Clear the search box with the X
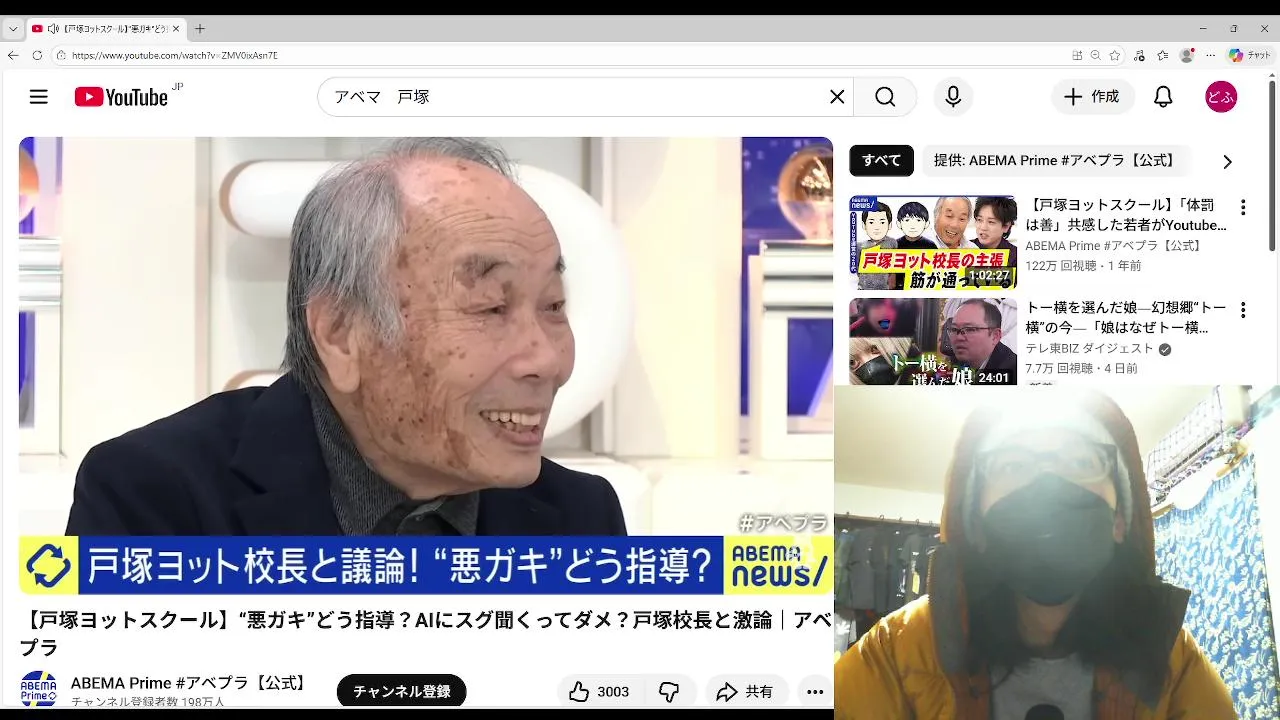This screenshot has height=720, width=1280. tap(837, 97)
